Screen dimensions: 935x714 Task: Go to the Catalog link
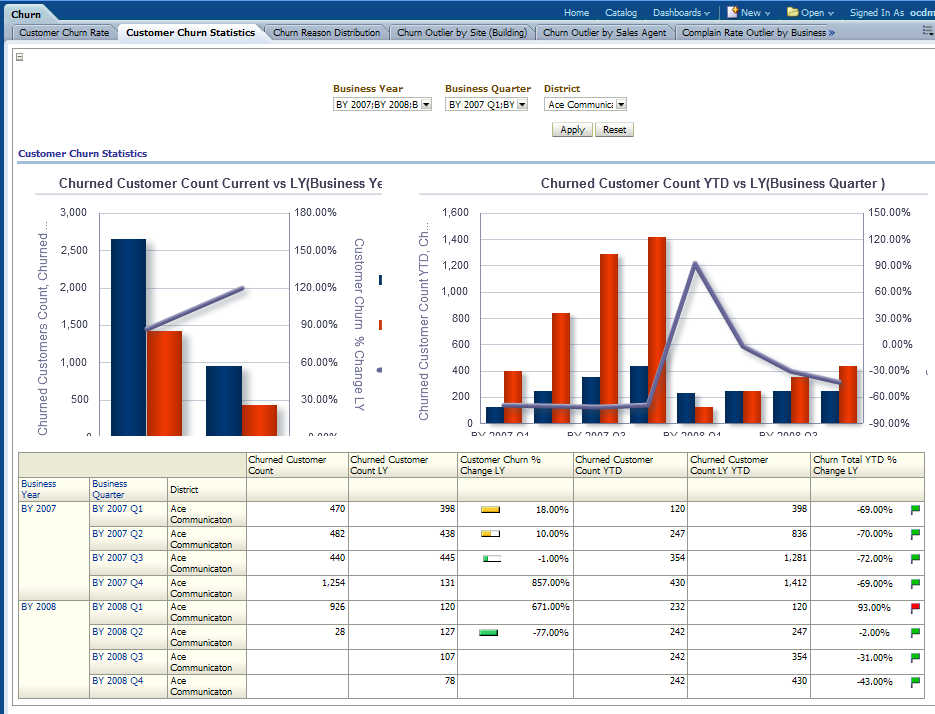point(620,13)
